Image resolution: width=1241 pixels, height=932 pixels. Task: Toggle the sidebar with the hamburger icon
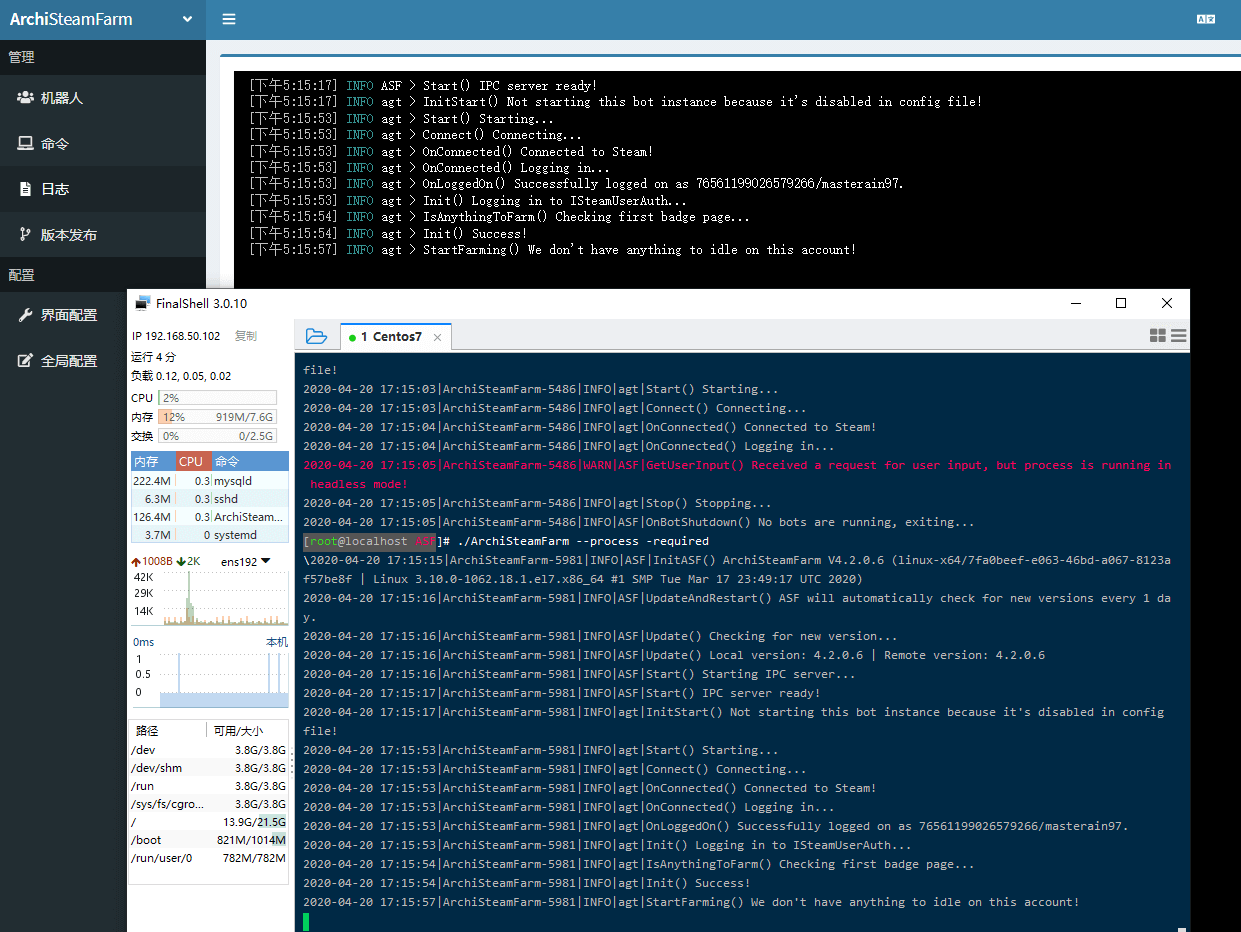tap(229, 19)
